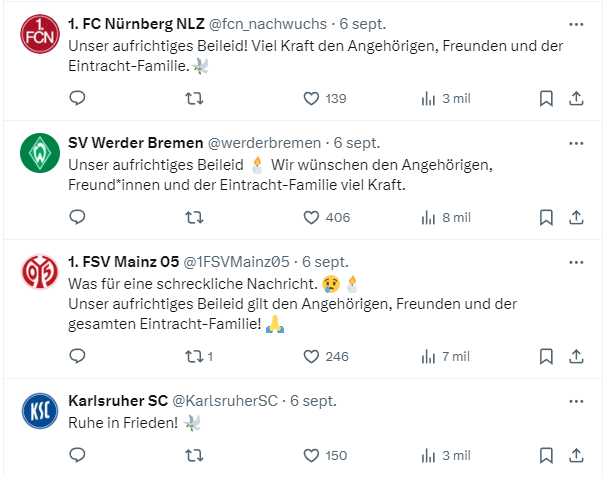Open the @werderbremen handle link
This screenshot has width=603, height=477.
[x=265, y=143]
